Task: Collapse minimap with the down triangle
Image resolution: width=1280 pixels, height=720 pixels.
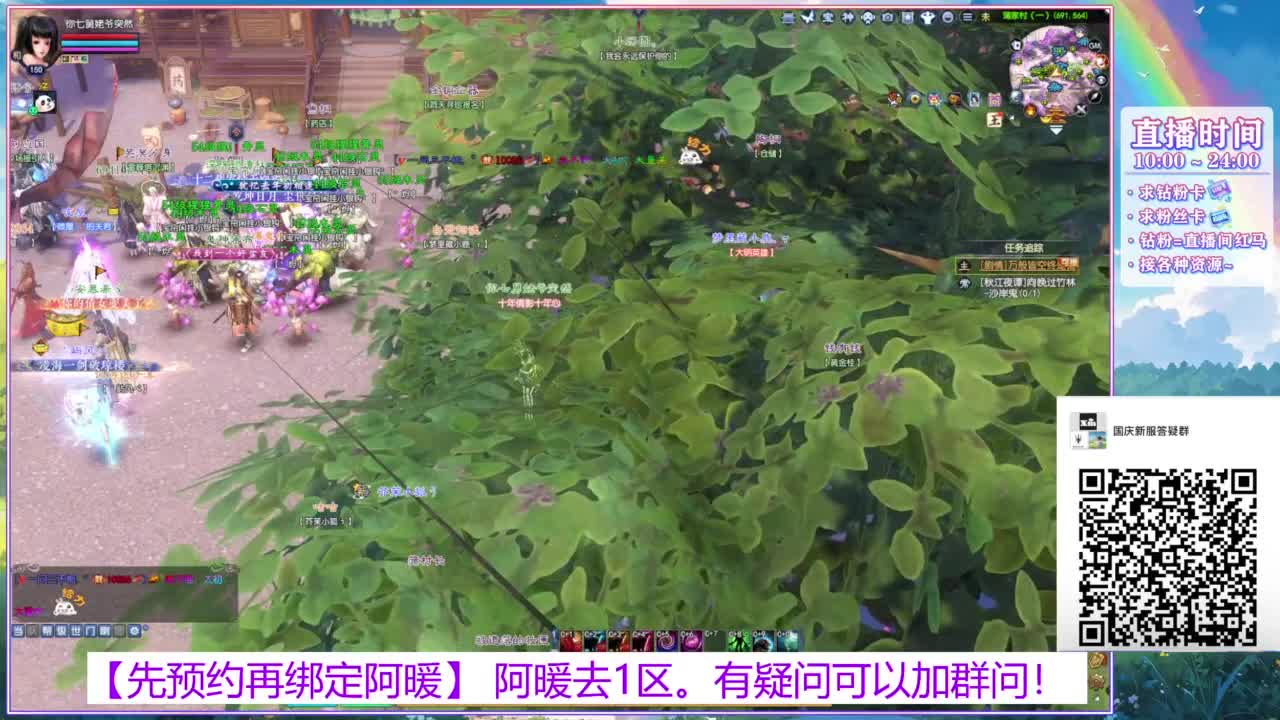Action: [x=1056, y=130]
